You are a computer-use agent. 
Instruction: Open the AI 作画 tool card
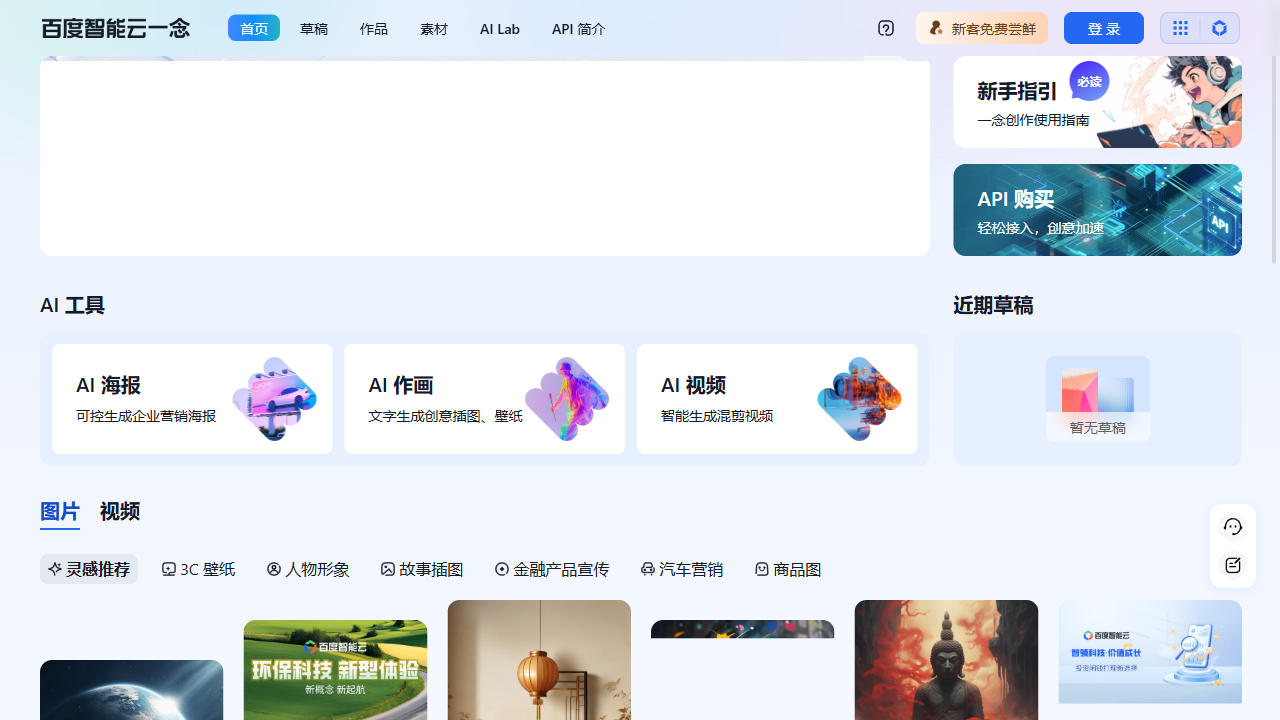click(x=484, y=399)
